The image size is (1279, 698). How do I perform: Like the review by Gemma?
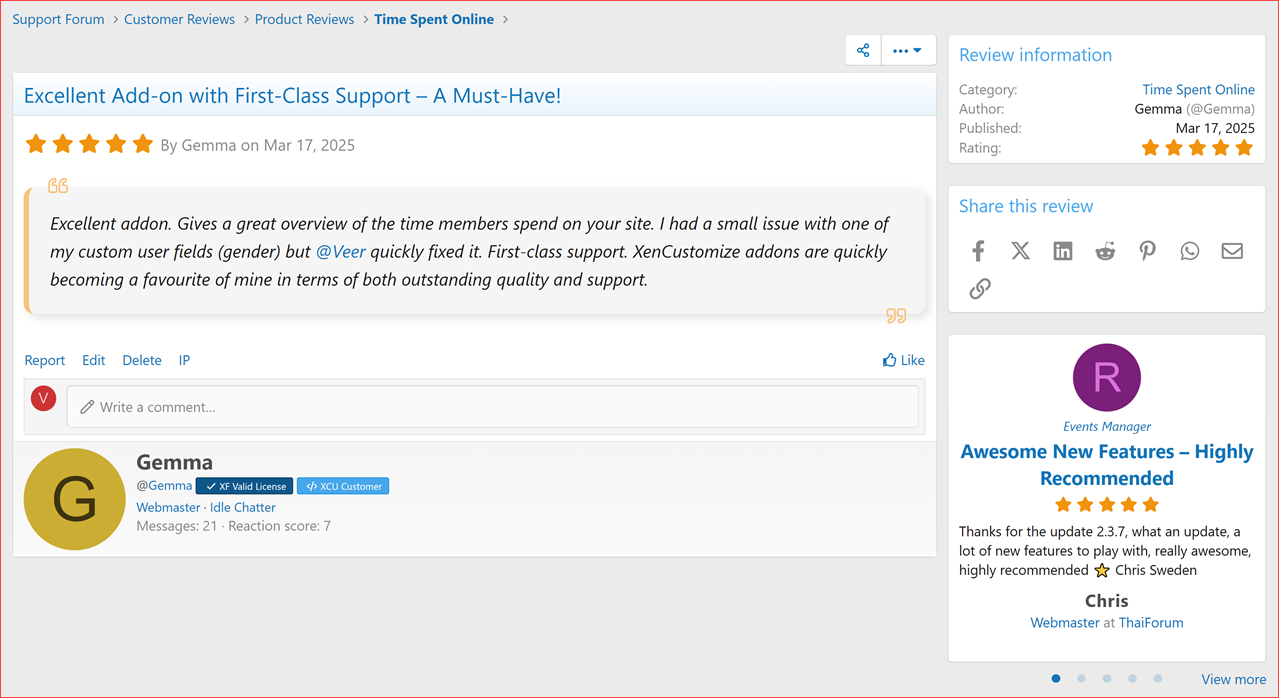[903, 360]
